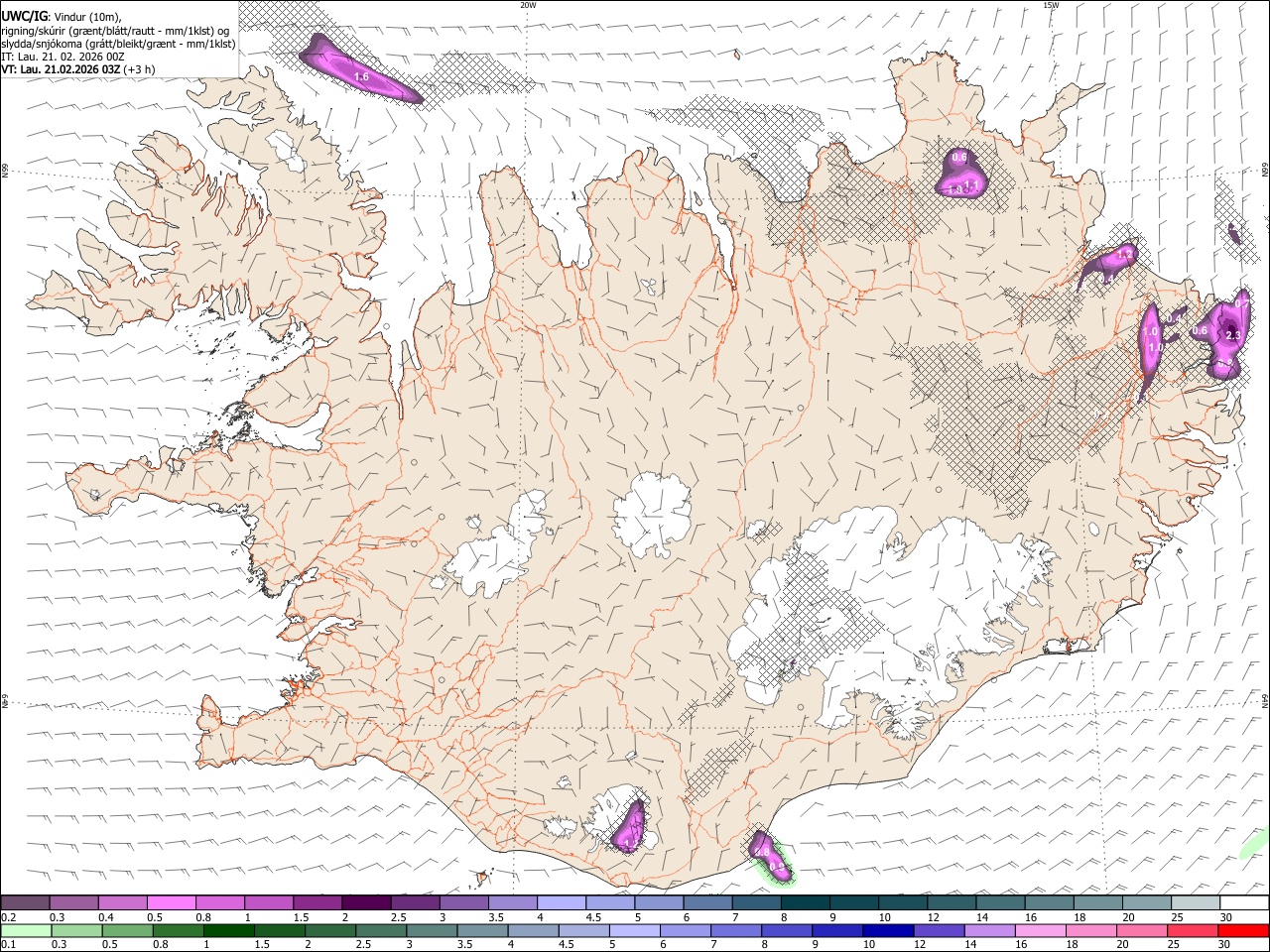The width and height of the screenshot is (1270, 952).
Task: Click the '1.6' precipitation value off the northwest coast
Action: click(x=361, y=76)
